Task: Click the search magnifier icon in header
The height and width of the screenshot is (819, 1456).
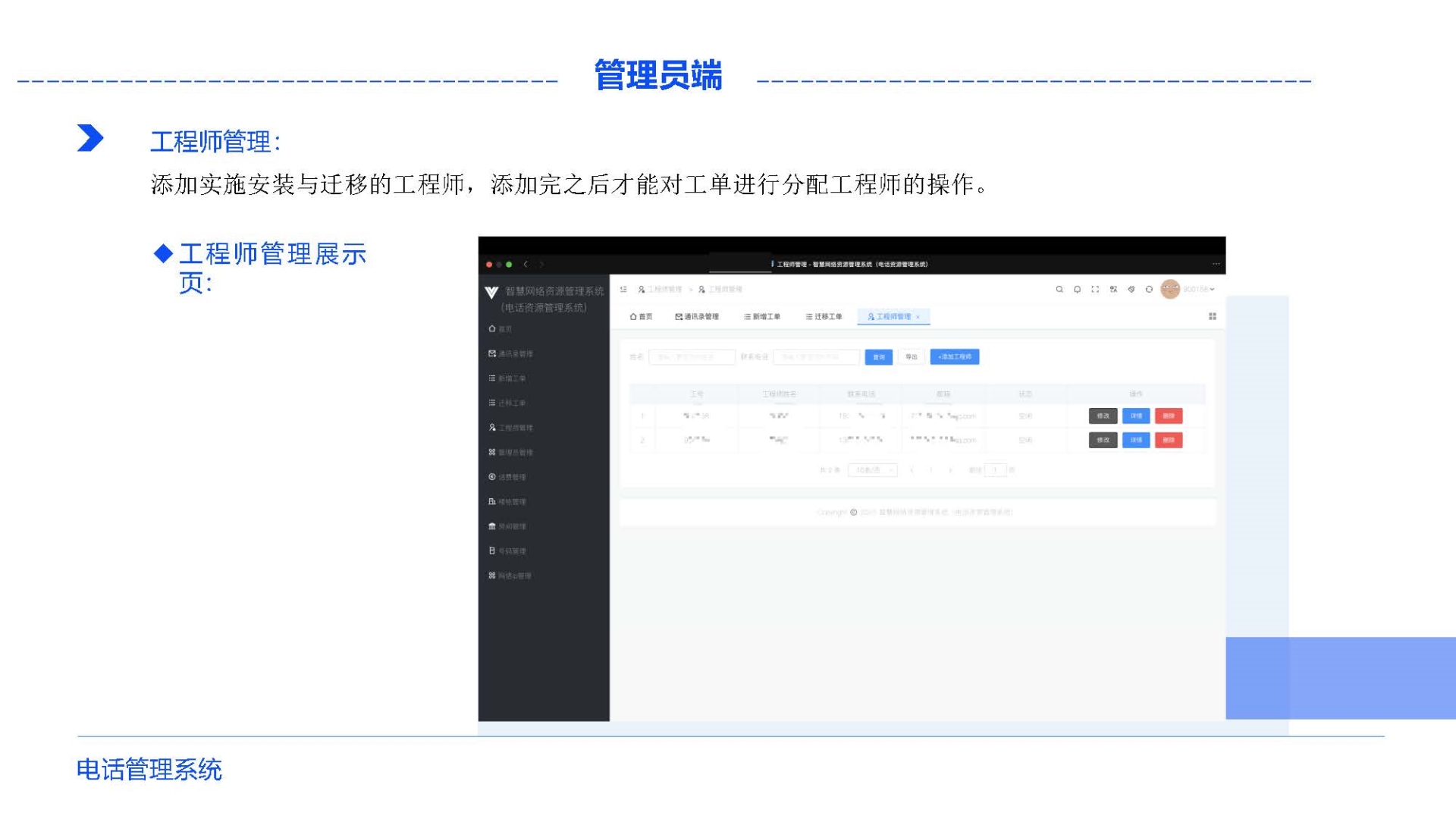Action: tap(1059, 290)
